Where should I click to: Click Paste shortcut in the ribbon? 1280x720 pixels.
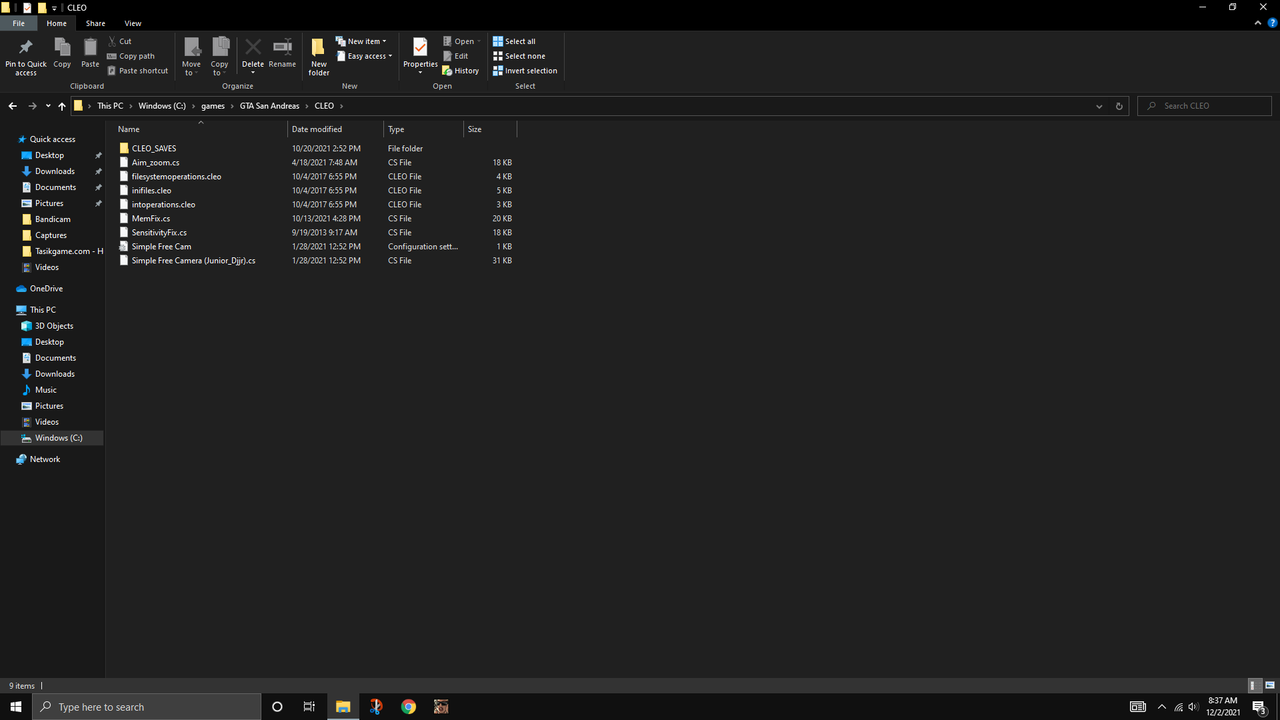(x=137, y=71)
